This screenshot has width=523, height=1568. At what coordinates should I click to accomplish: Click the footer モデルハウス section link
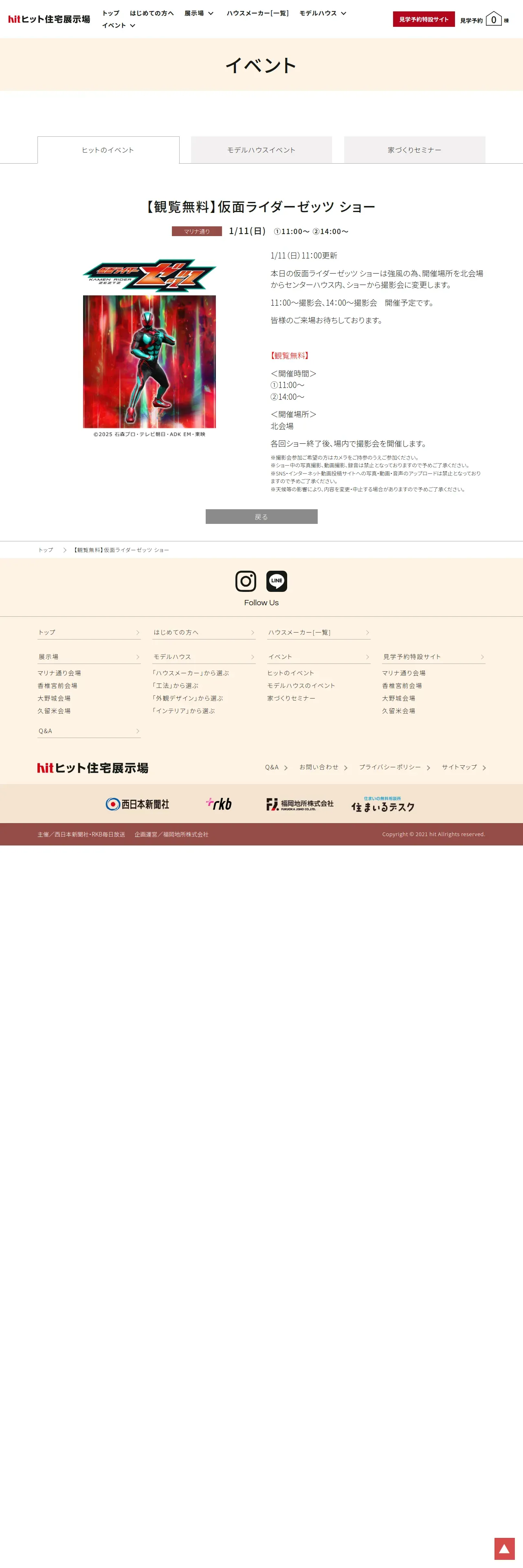click(x=204, y=657)
